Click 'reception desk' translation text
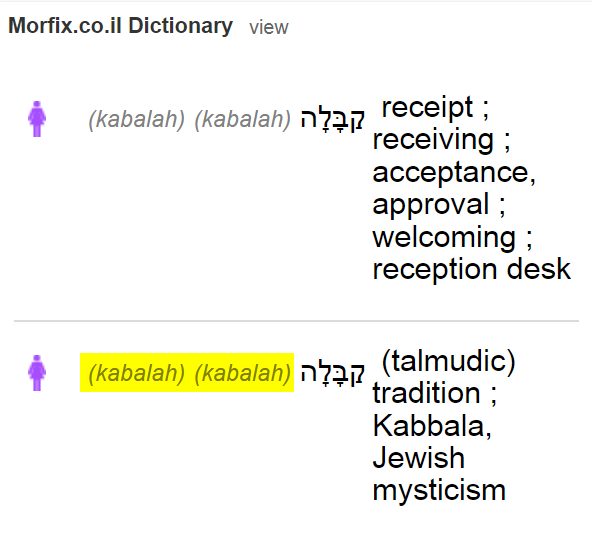This screenshot has height=536, width=592. pos(472,270)
